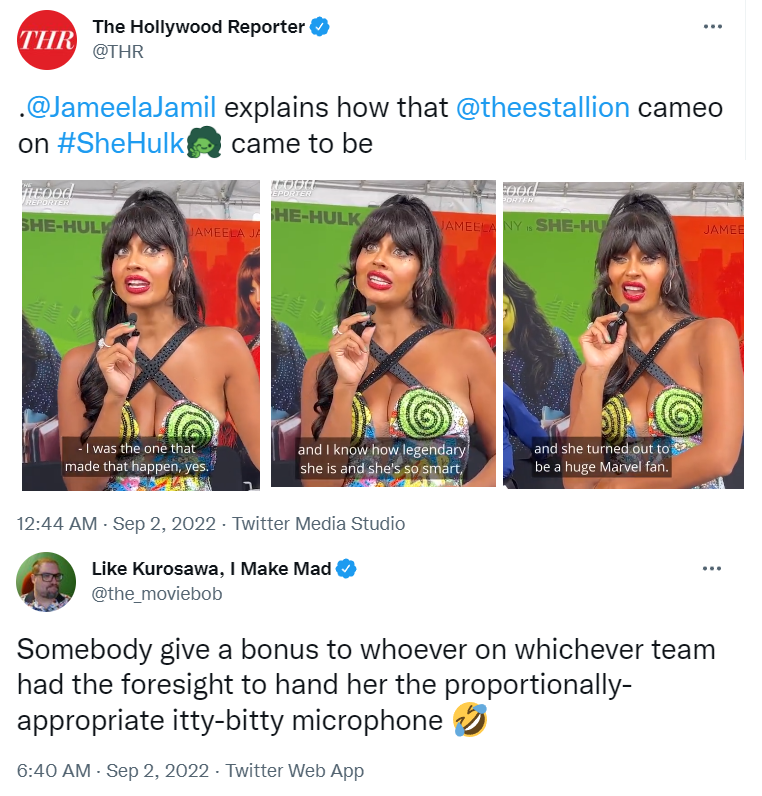Click the @THR handle
762x796 pixels.
pyautogui.click(x=118, y=52)
